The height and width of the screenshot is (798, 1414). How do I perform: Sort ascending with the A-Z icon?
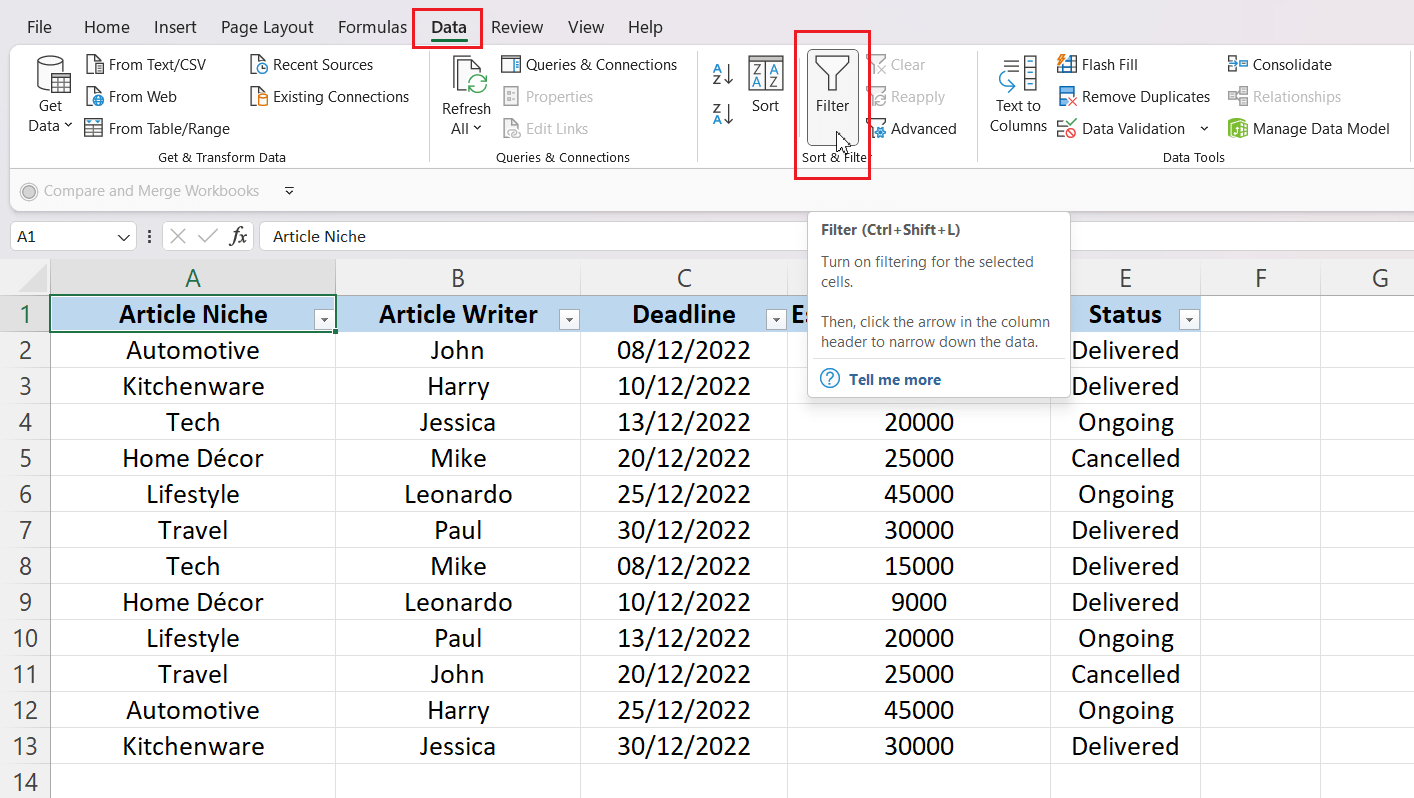(x=723, y=74)
